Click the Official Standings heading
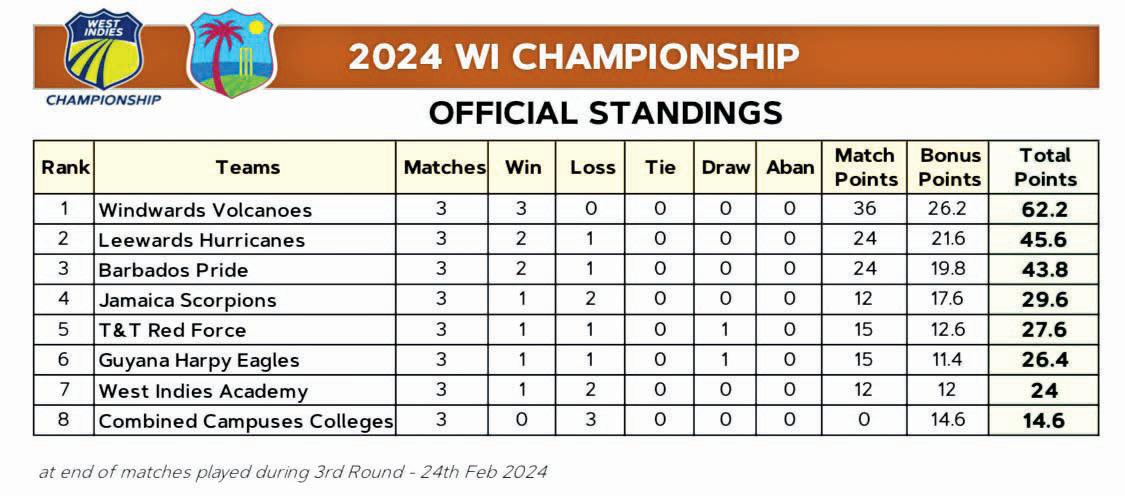The image size is (1125, 496). pos(605,113)
